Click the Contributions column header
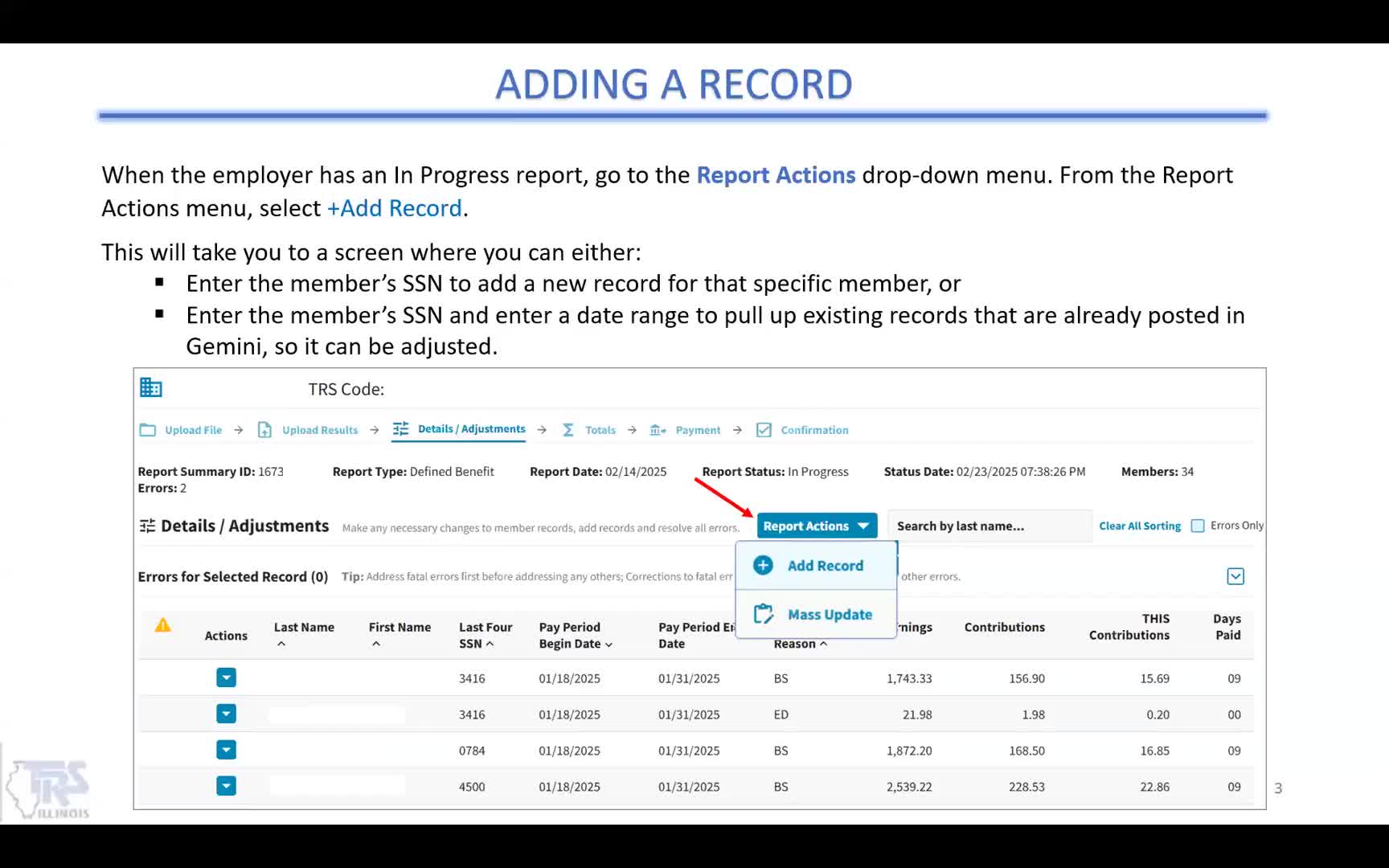1389x868 pixels. pos(1005,627)
